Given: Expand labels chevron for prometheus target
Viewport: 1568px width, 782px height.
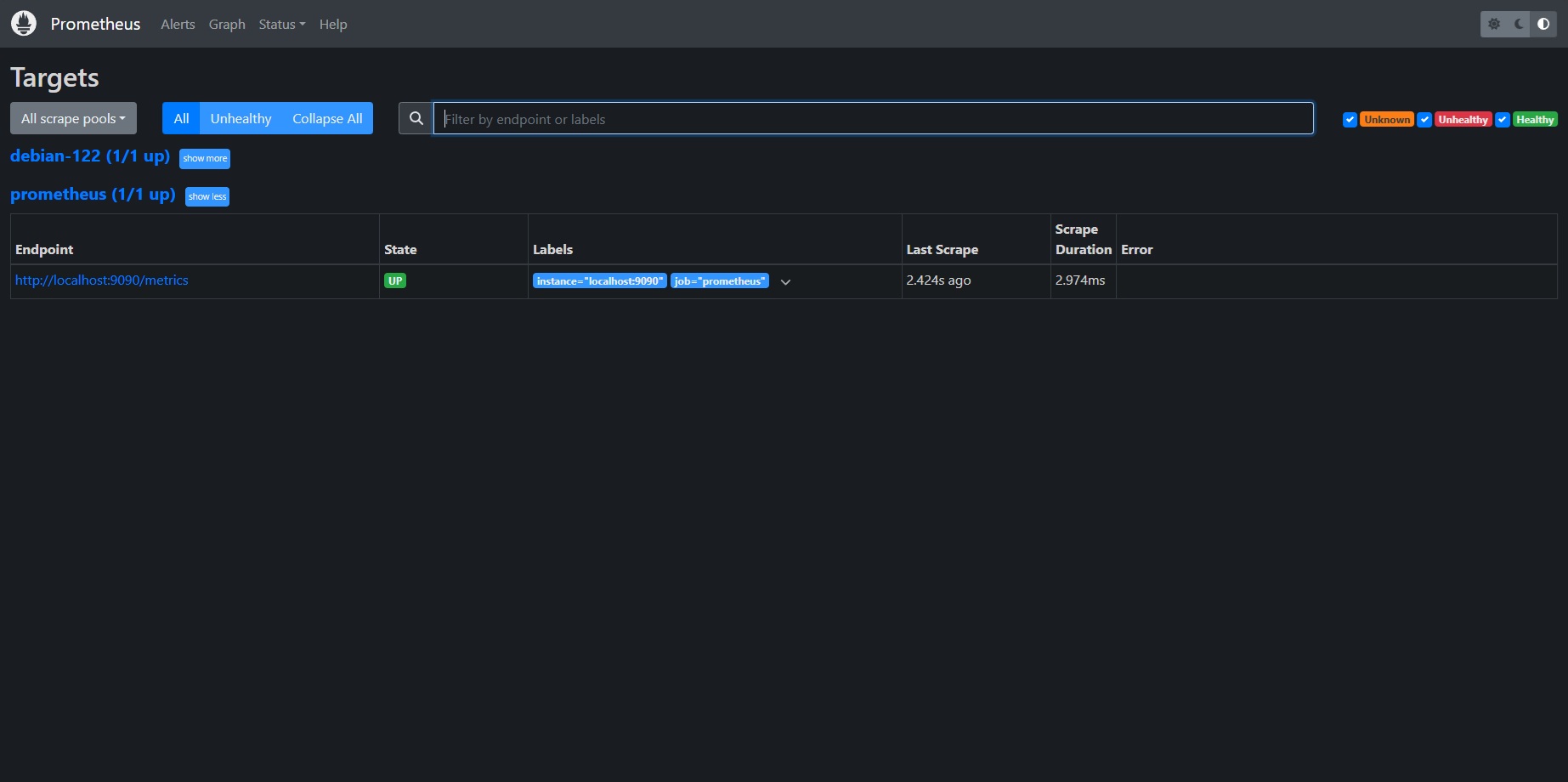Looking at the screenshot, I should click(x=786, y=282).
